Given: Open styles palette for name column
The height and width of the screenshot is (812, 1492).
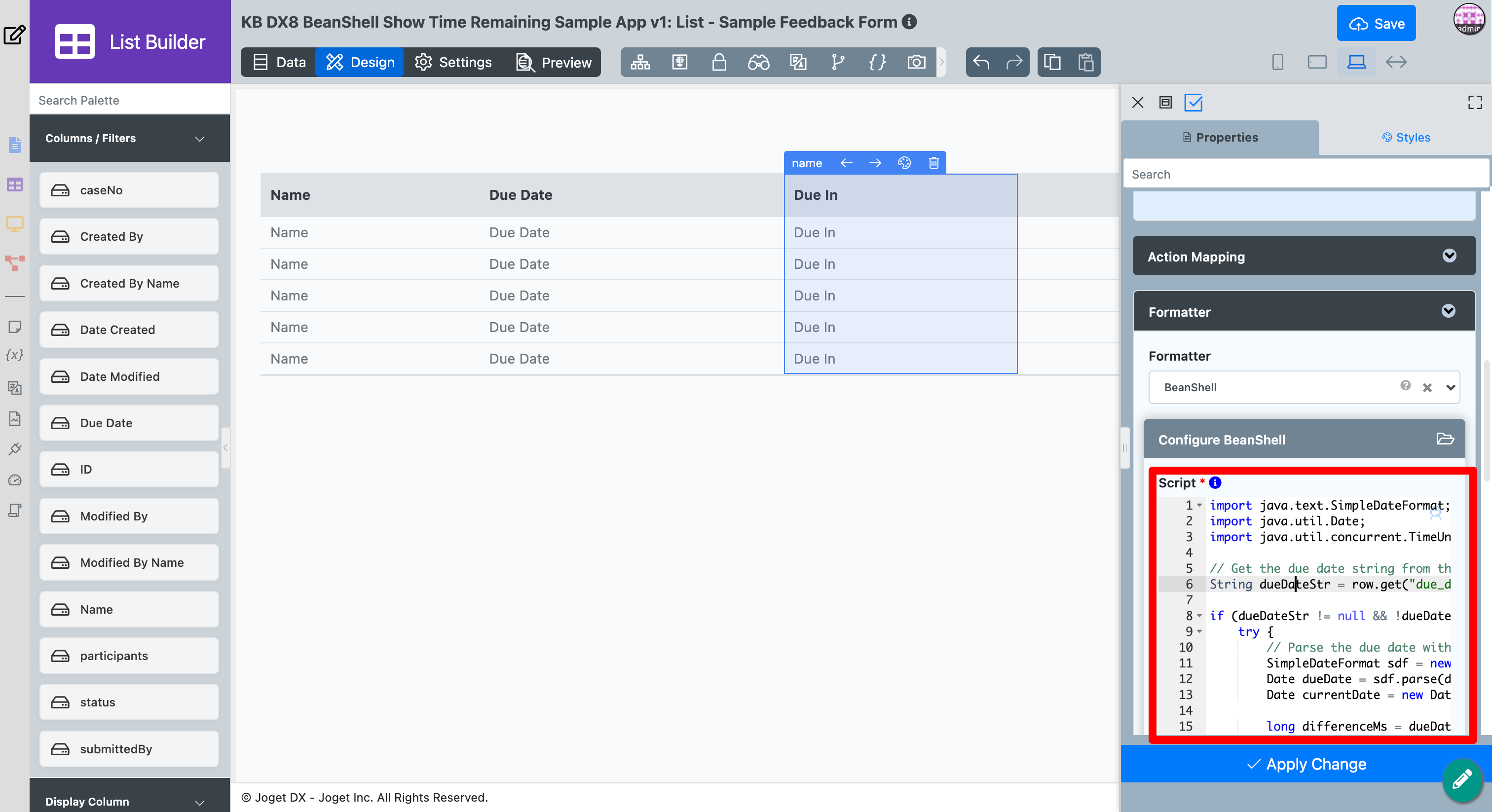Looking at the screenshot, I should click(904, 163).
